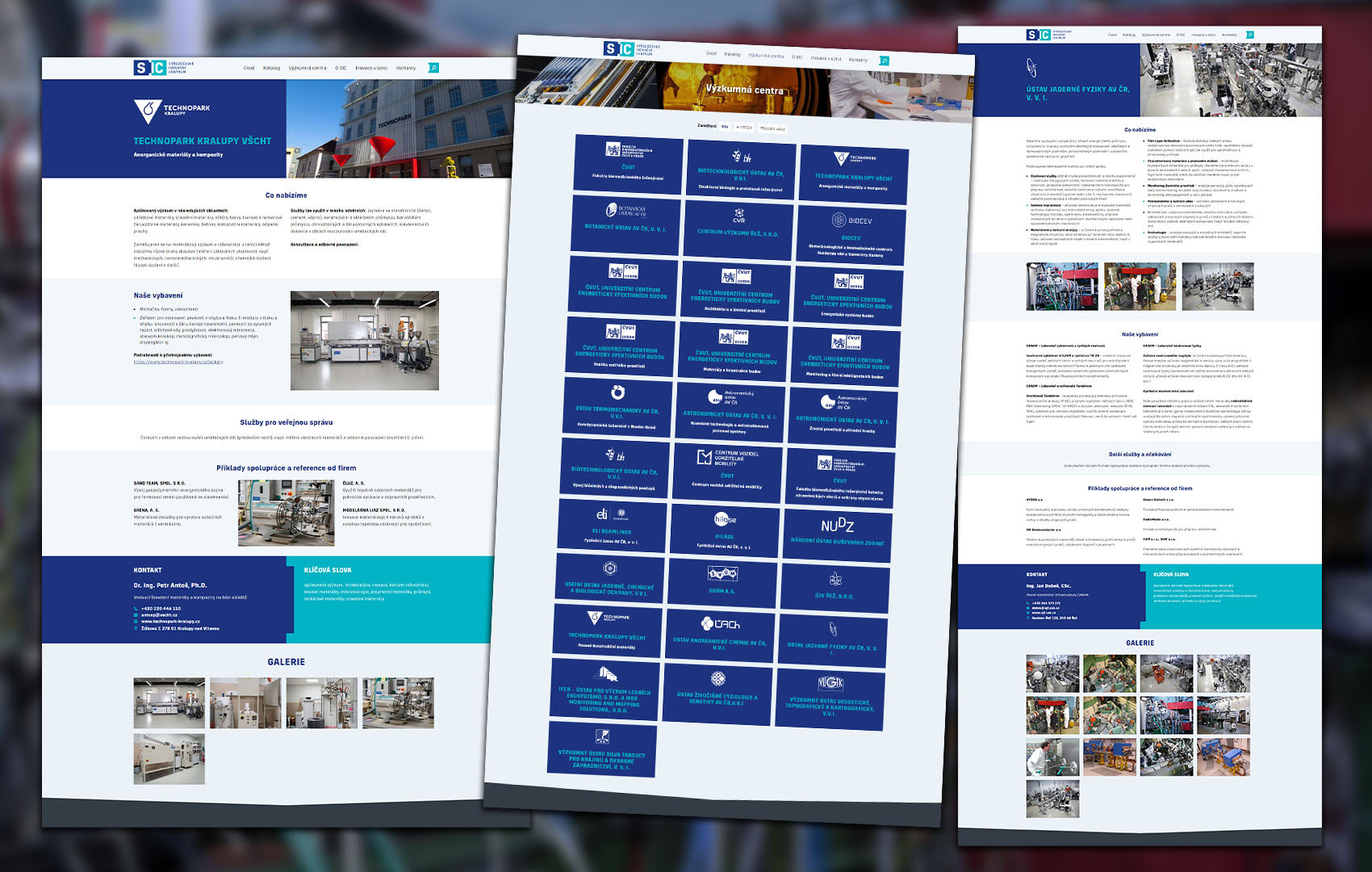Open 'Inovace v sdrci' in the Ústav jaderné fyziky page menu

[x=1203, y=35]
